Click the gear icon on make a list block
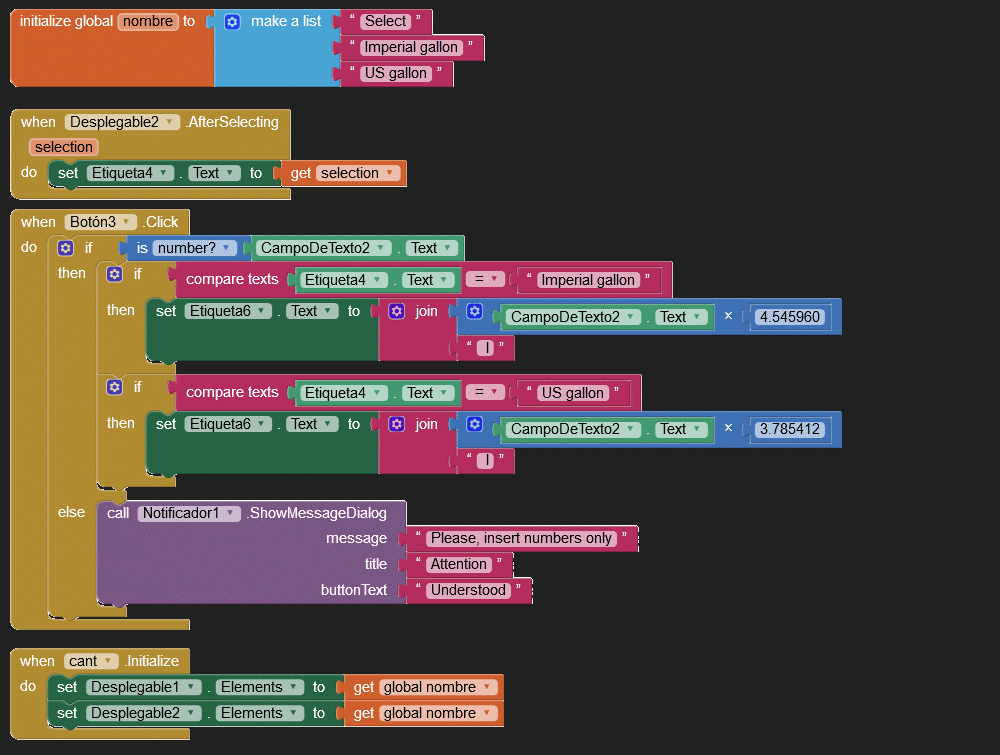 pyautogui.click(x=232, y=21)
